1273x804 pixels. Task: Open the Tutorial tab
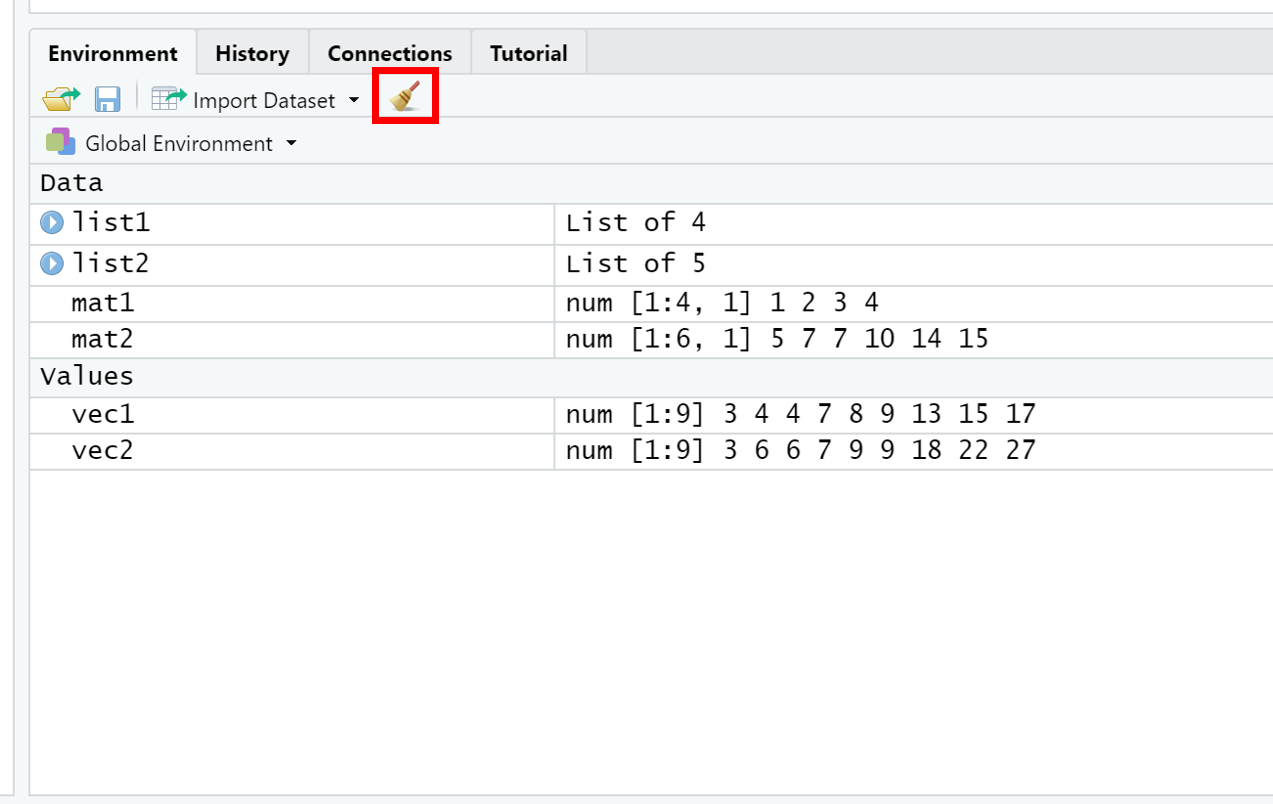pyautogui.click(x=528, y=53)
